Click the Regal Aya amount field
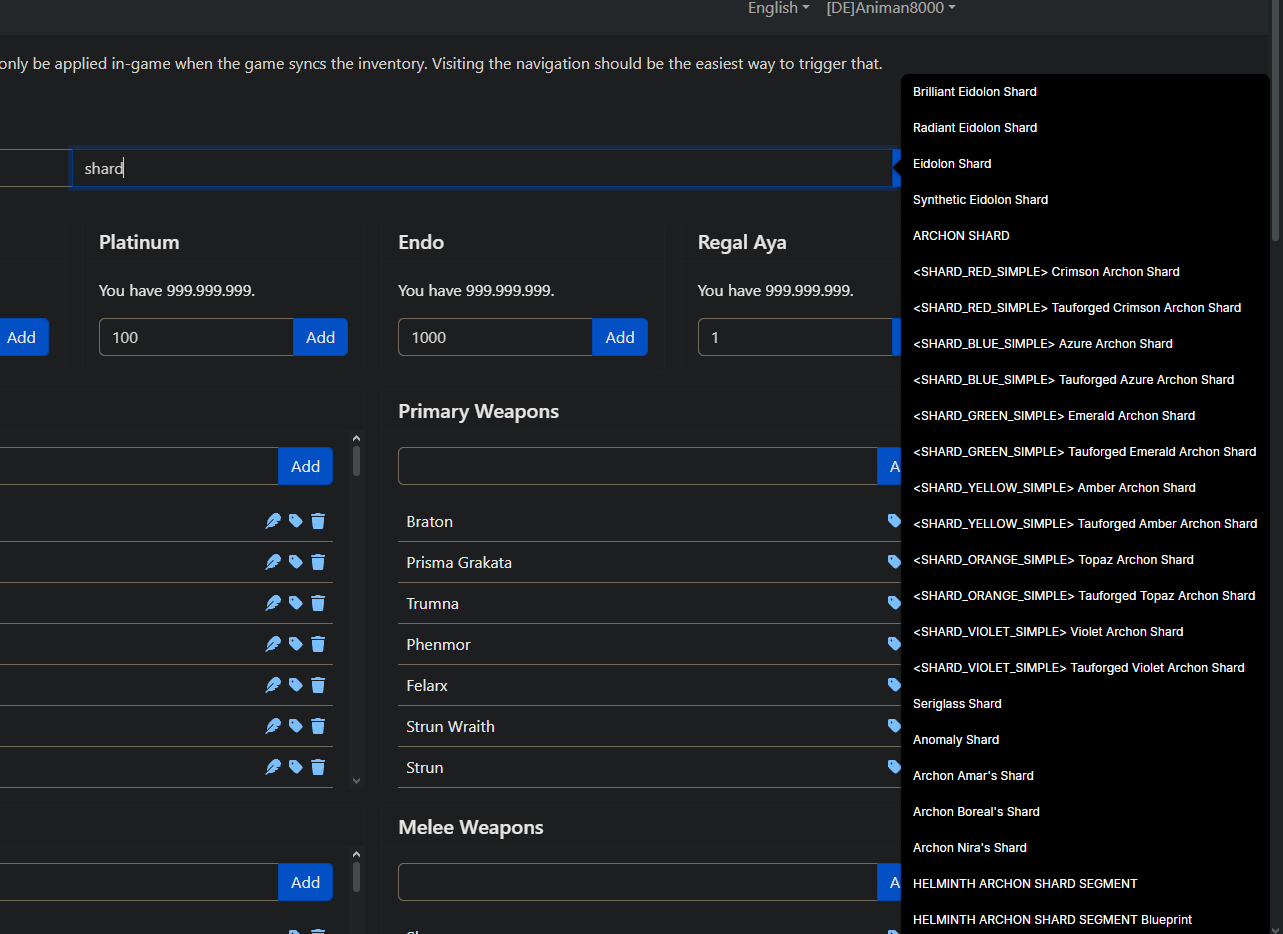Screen dimensions: 1283x934 [795, 338]
